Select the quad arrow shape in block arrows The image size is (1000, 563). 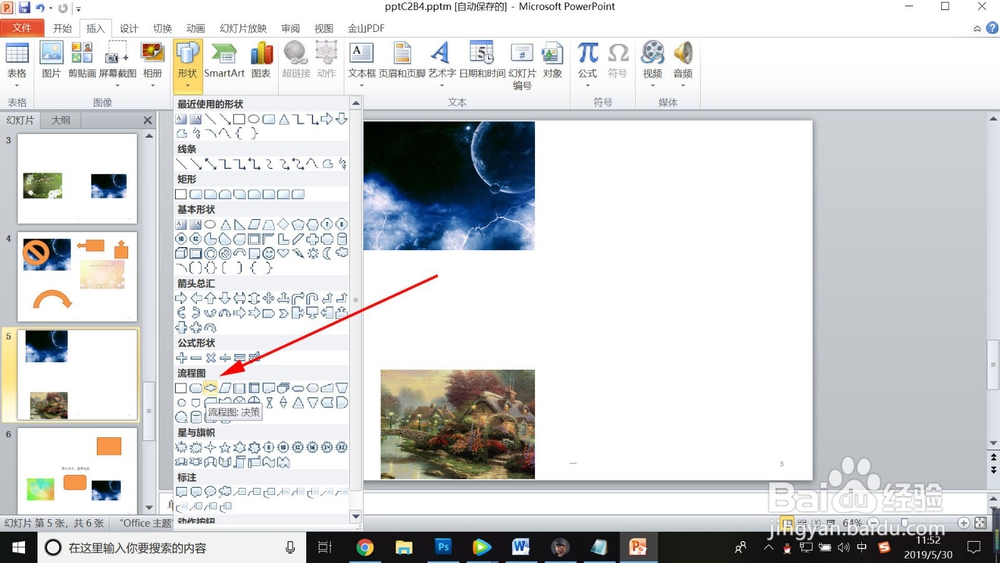point(268,298)
